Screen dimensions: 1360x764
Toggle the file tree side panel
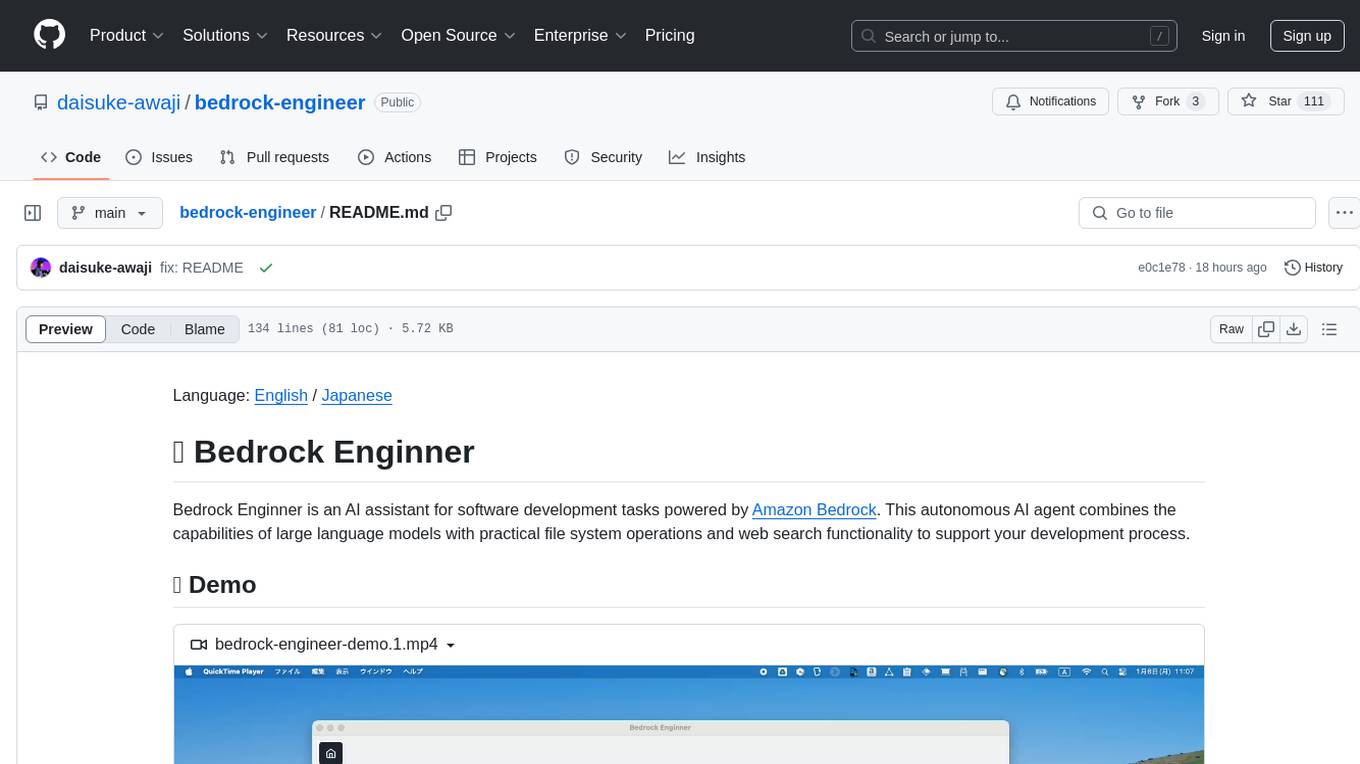33,213
